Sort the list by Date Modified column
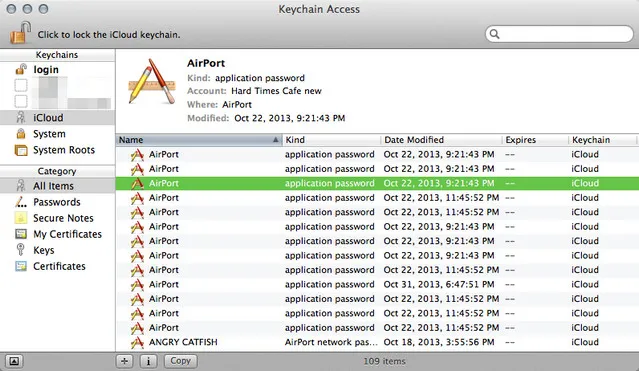The height and width of the screenshot is (371, 639). 441,140
